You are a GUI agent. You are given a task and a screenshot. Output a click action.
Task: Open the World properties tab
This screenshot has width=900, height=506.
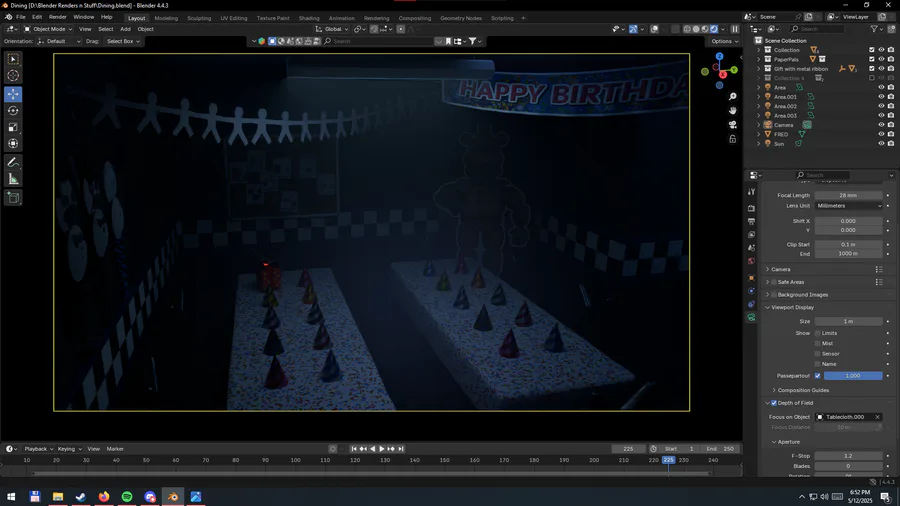(751, 261)
